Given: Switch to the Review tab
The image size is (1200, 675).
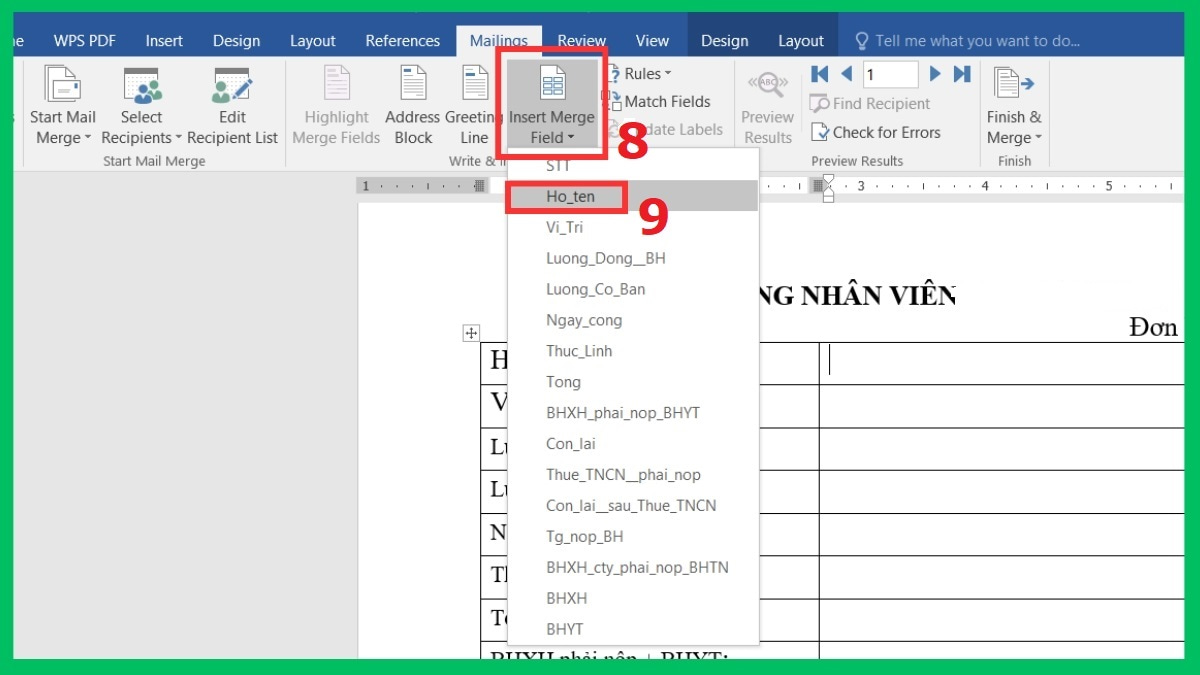Looking at the screenshot, I should (x=581, y=40).
